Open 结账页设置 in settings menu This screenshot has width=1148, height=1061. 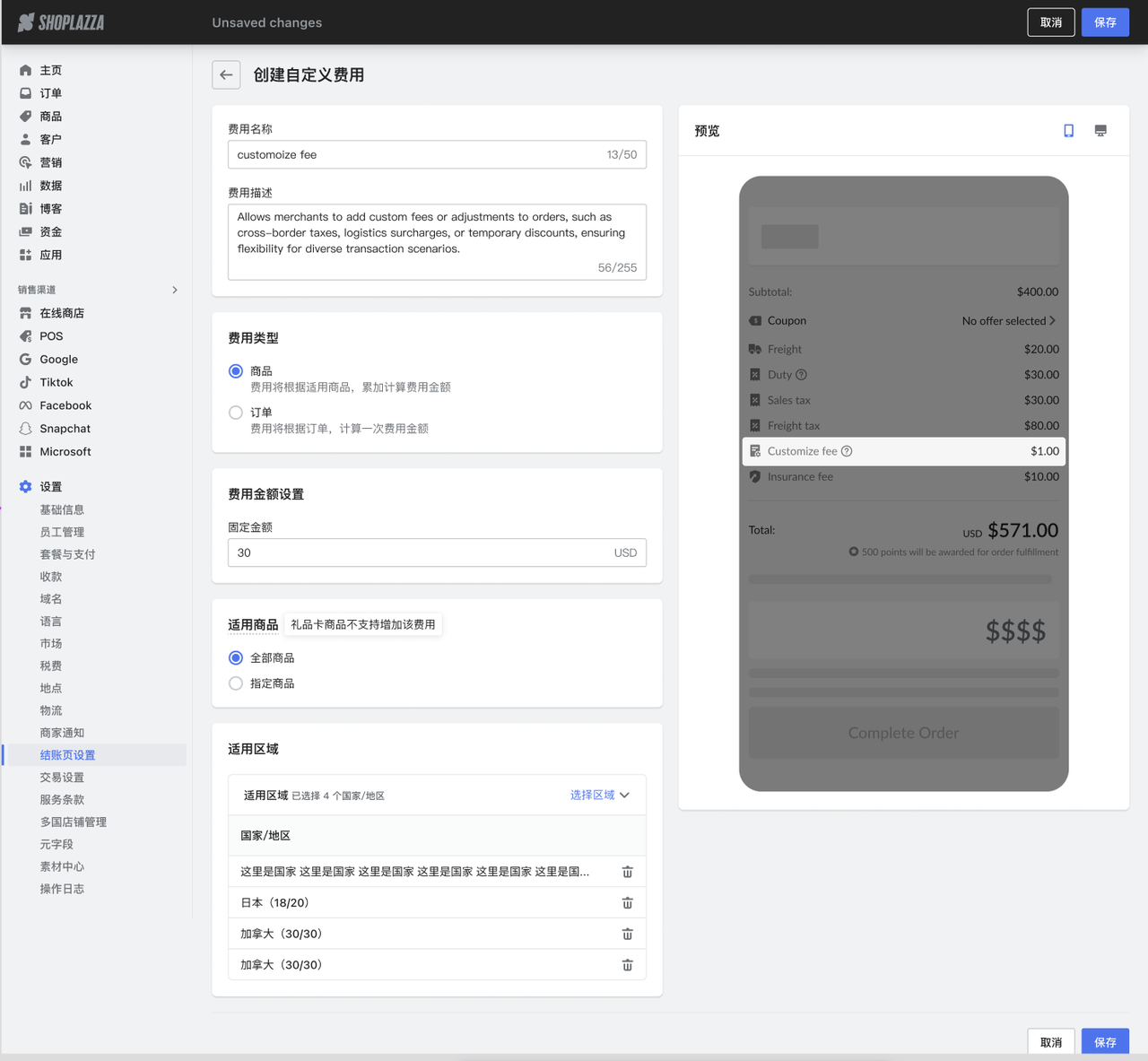(x=67, y=755)
